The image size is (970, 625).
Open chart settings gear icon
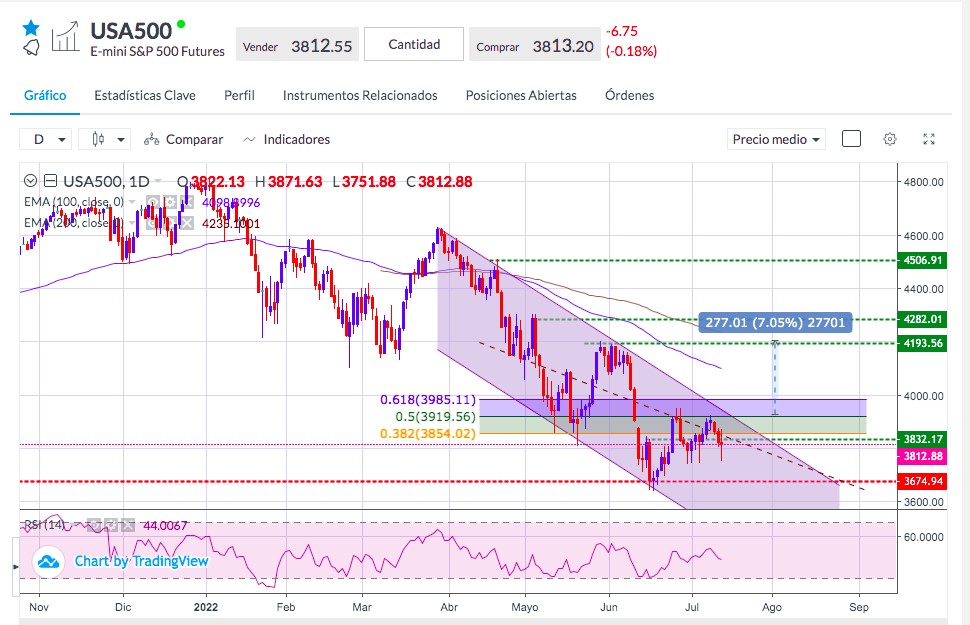pyautogui.click(x=890, y=139)
